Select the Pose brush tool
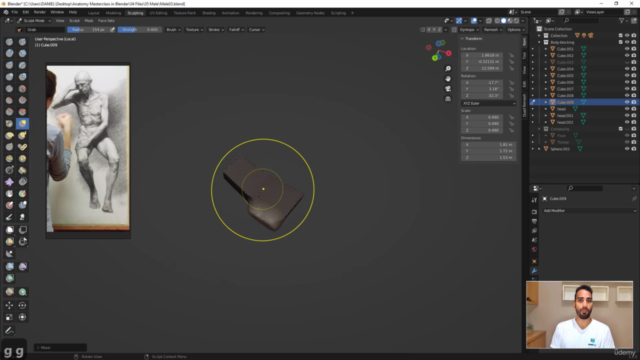Viewport: 640px width, 360px height. click(22, 147)
